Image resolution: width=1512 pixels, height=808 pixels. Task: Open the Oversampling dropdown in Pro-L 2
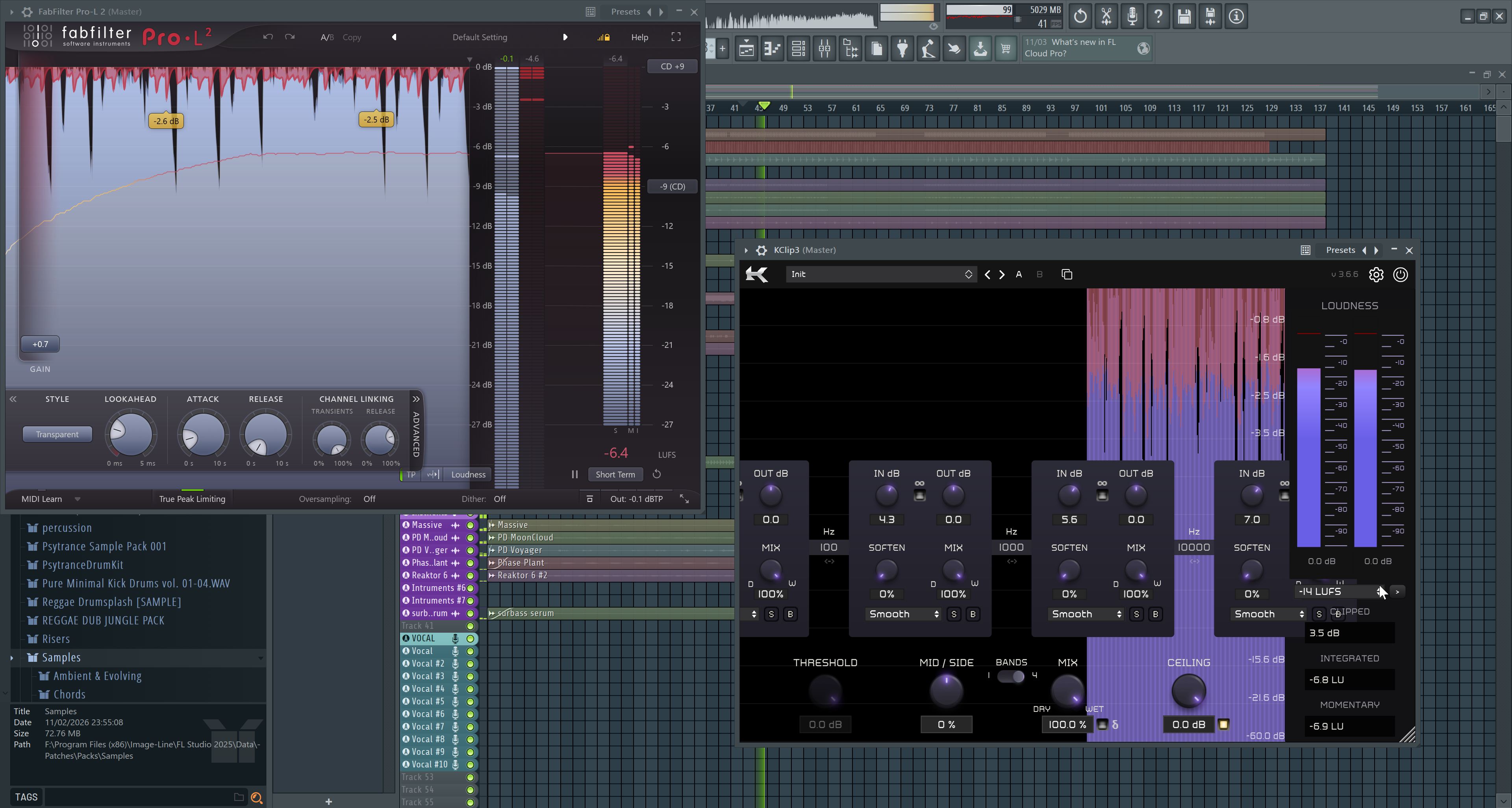pyautogui.click(x=369, y=498)
